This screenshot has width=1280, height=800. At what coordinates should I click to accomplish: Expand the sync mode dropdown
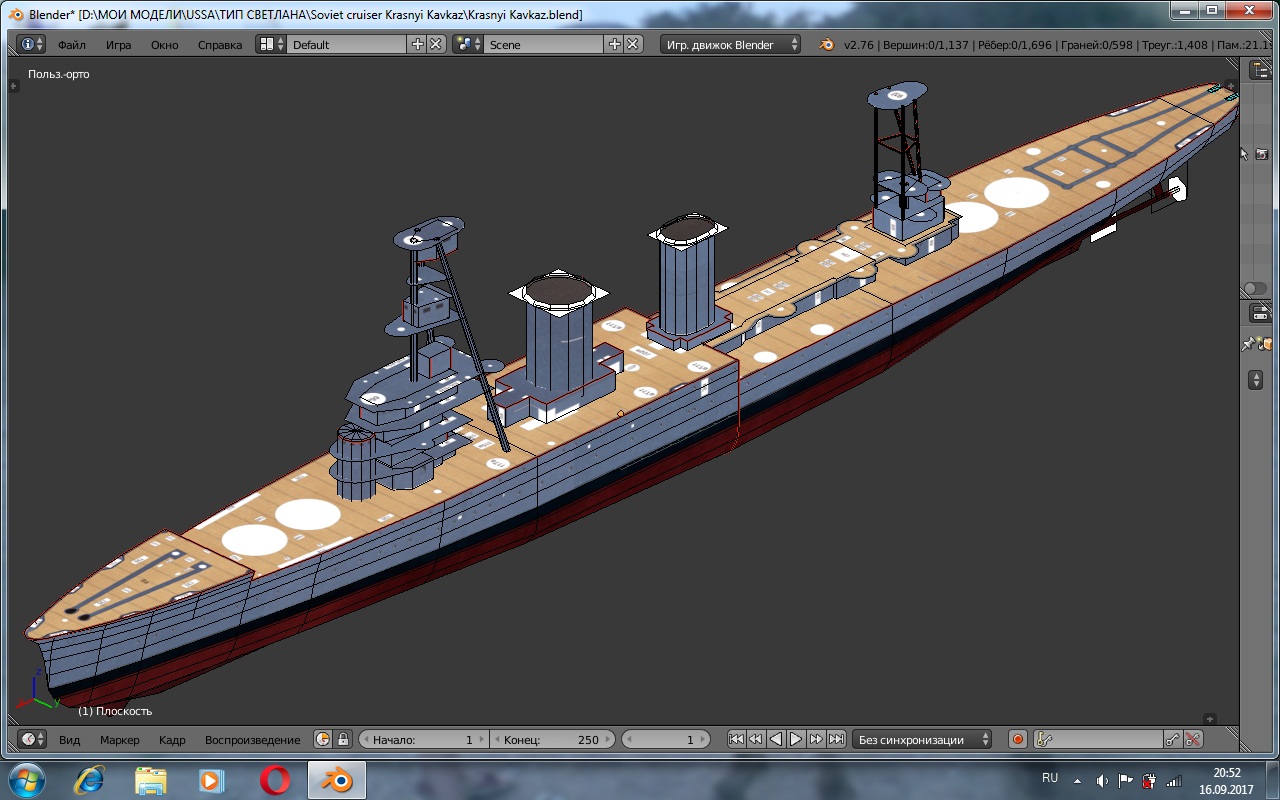pyautogui.click(x=923, y=740)
